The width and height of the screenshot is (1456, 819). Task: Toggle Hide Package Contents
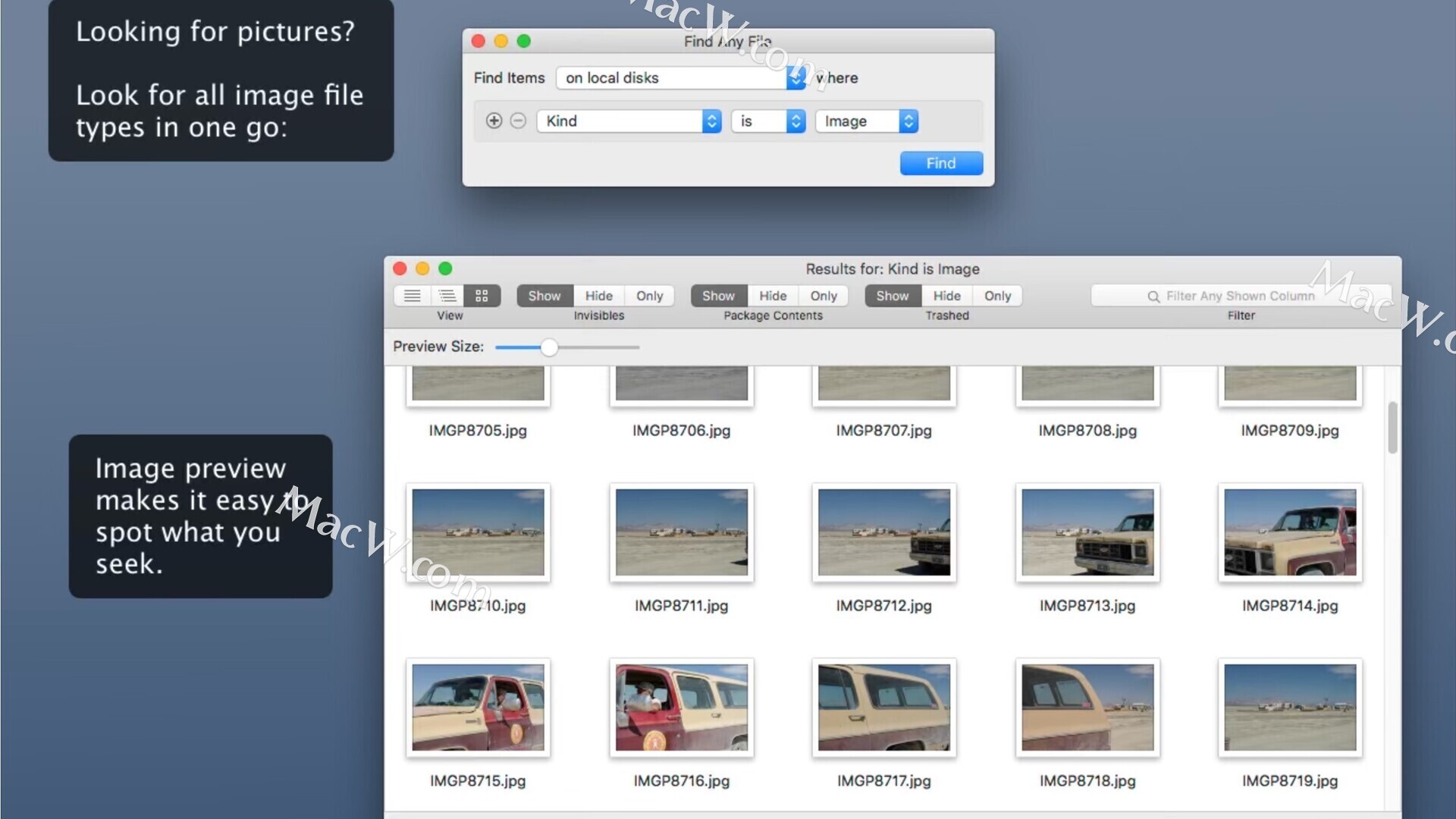click(x=772, y=296)
